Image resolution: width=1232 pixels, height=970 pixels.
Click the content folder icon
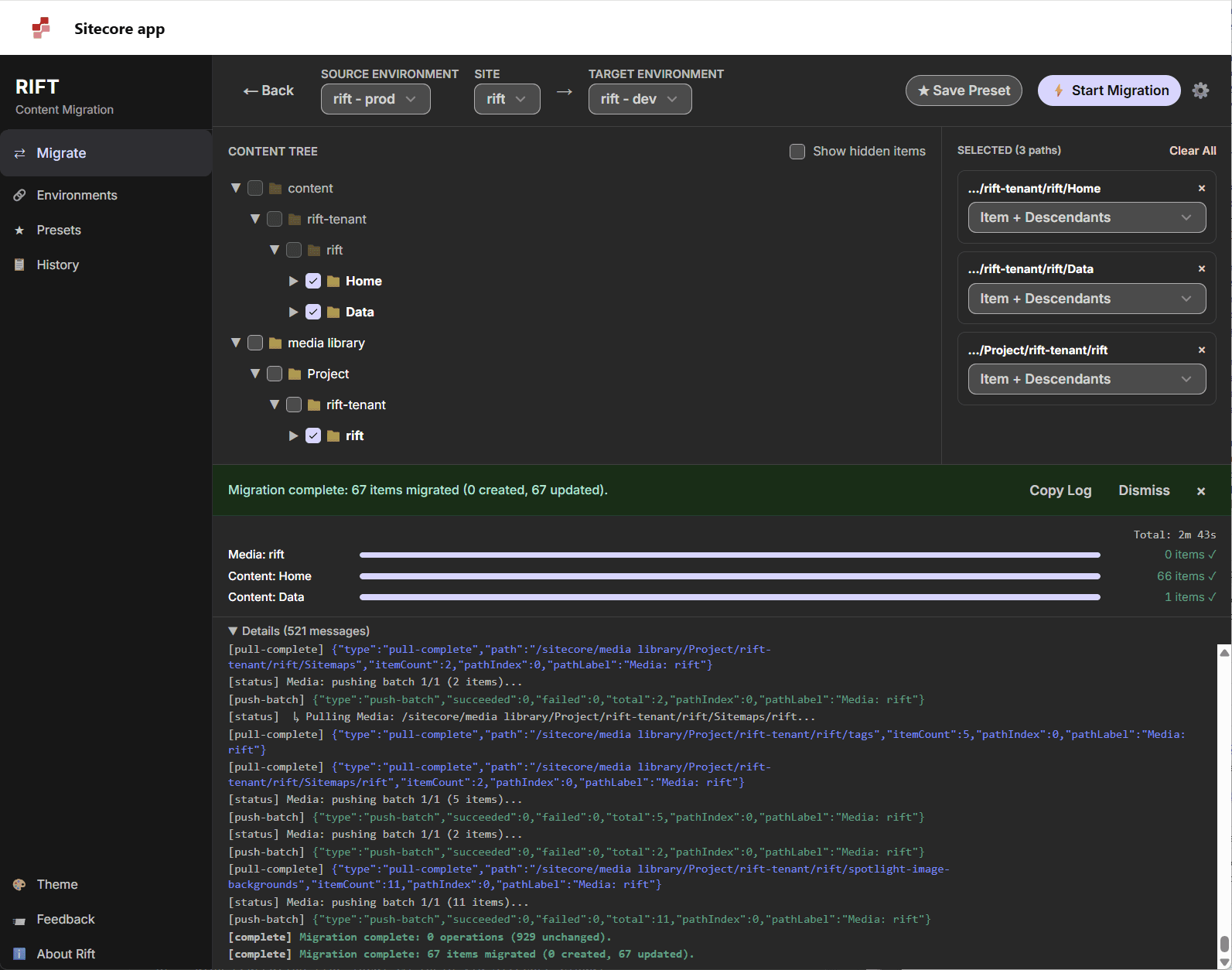click(275, 188)
